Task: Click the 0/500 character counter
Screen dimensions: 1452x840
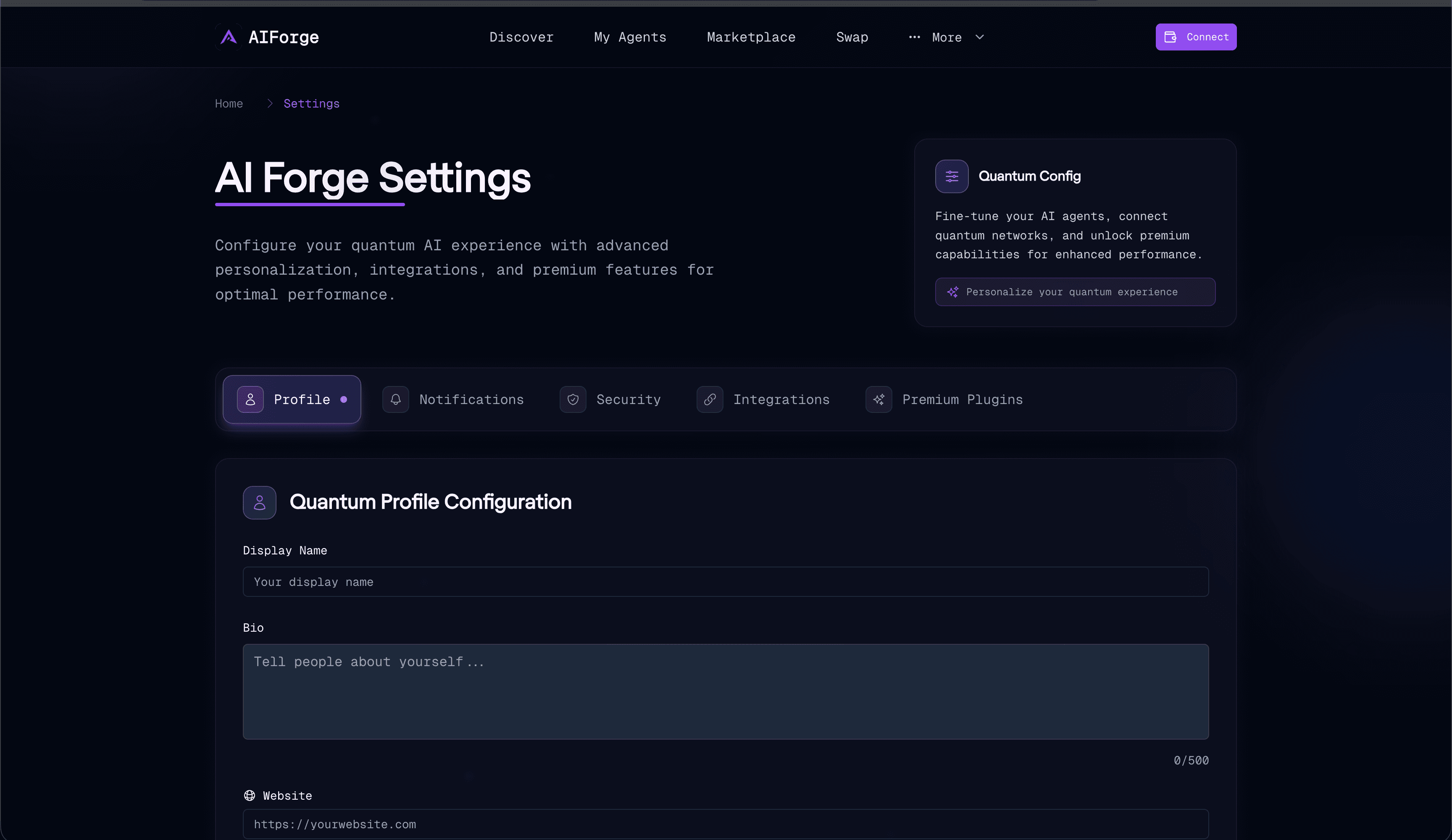Action: pyautogui.click(x=1191, y=761)
